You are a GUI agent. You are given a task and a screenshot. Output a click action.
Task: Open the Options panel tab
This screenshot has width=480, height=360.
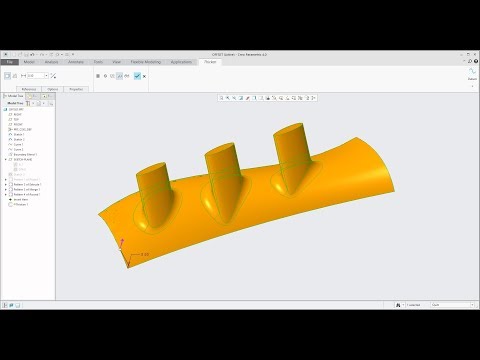(x=53, y=89)
